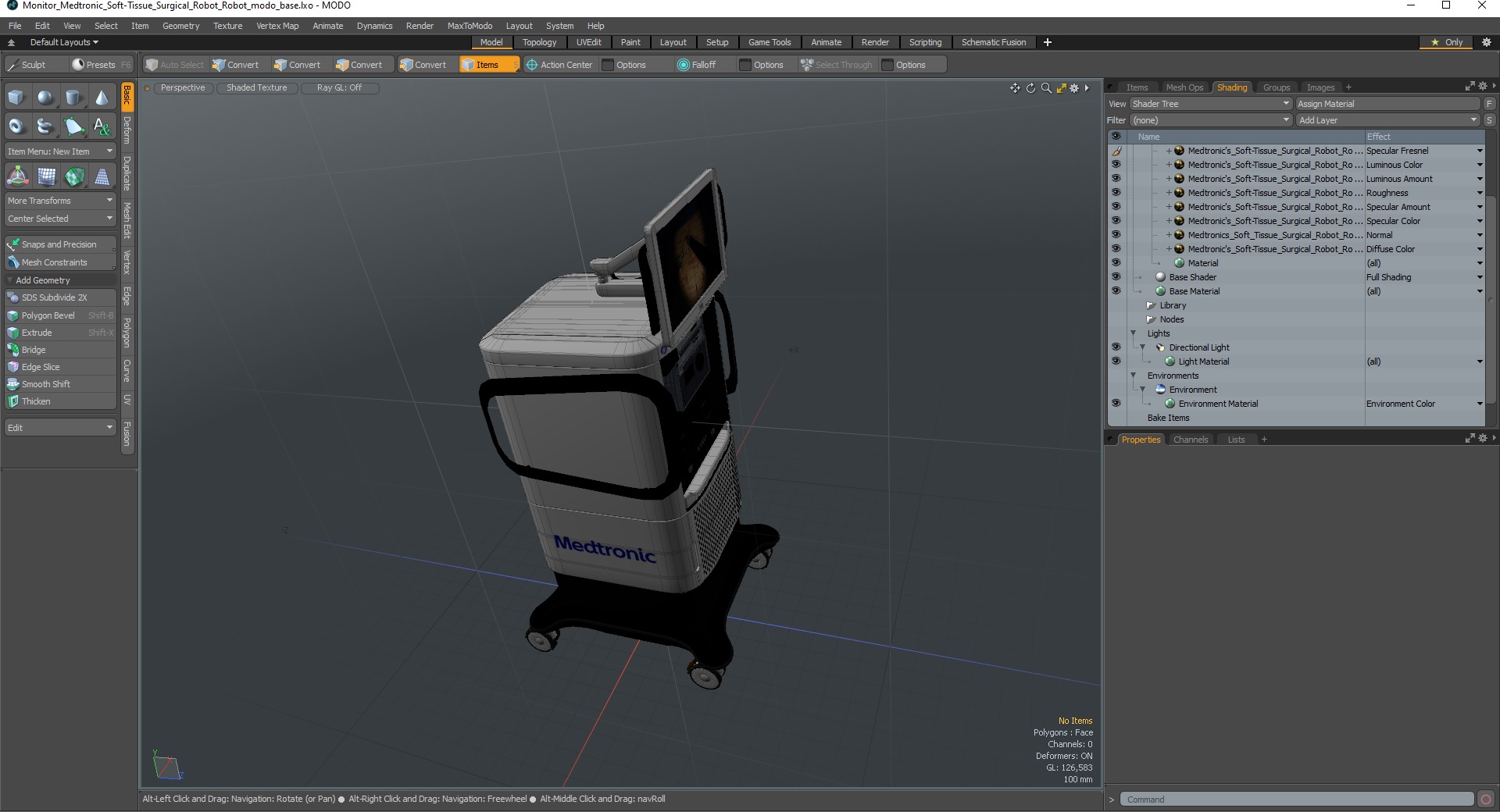Select the Tube/coil primitive tool
This screenshot has width=1500, height=812.
tap(45, 126)
